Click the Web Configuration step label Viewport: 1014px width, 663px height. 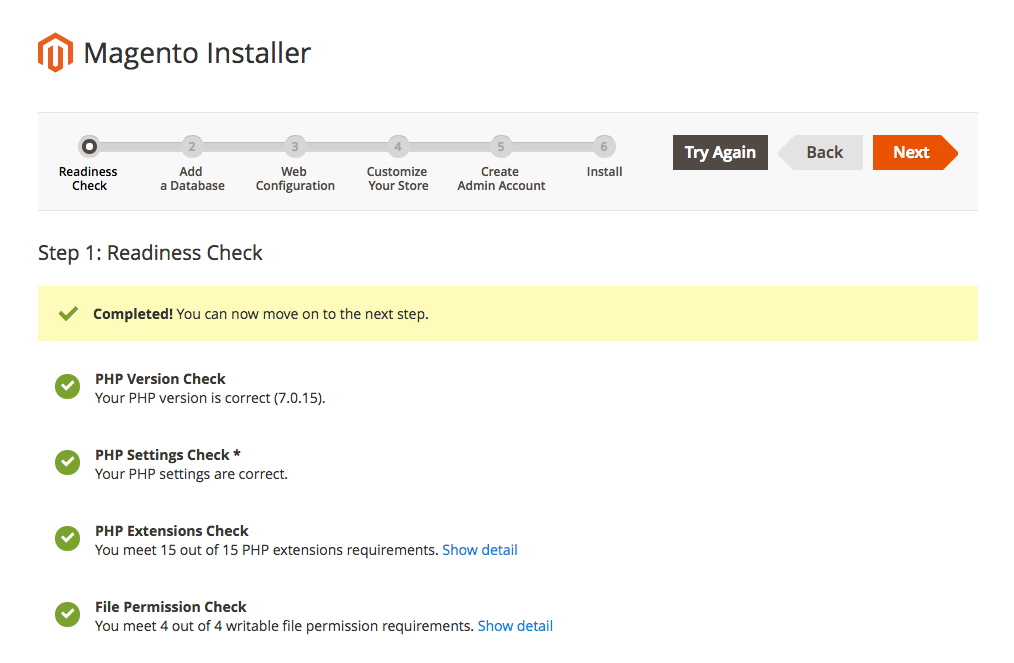point(295,179)
